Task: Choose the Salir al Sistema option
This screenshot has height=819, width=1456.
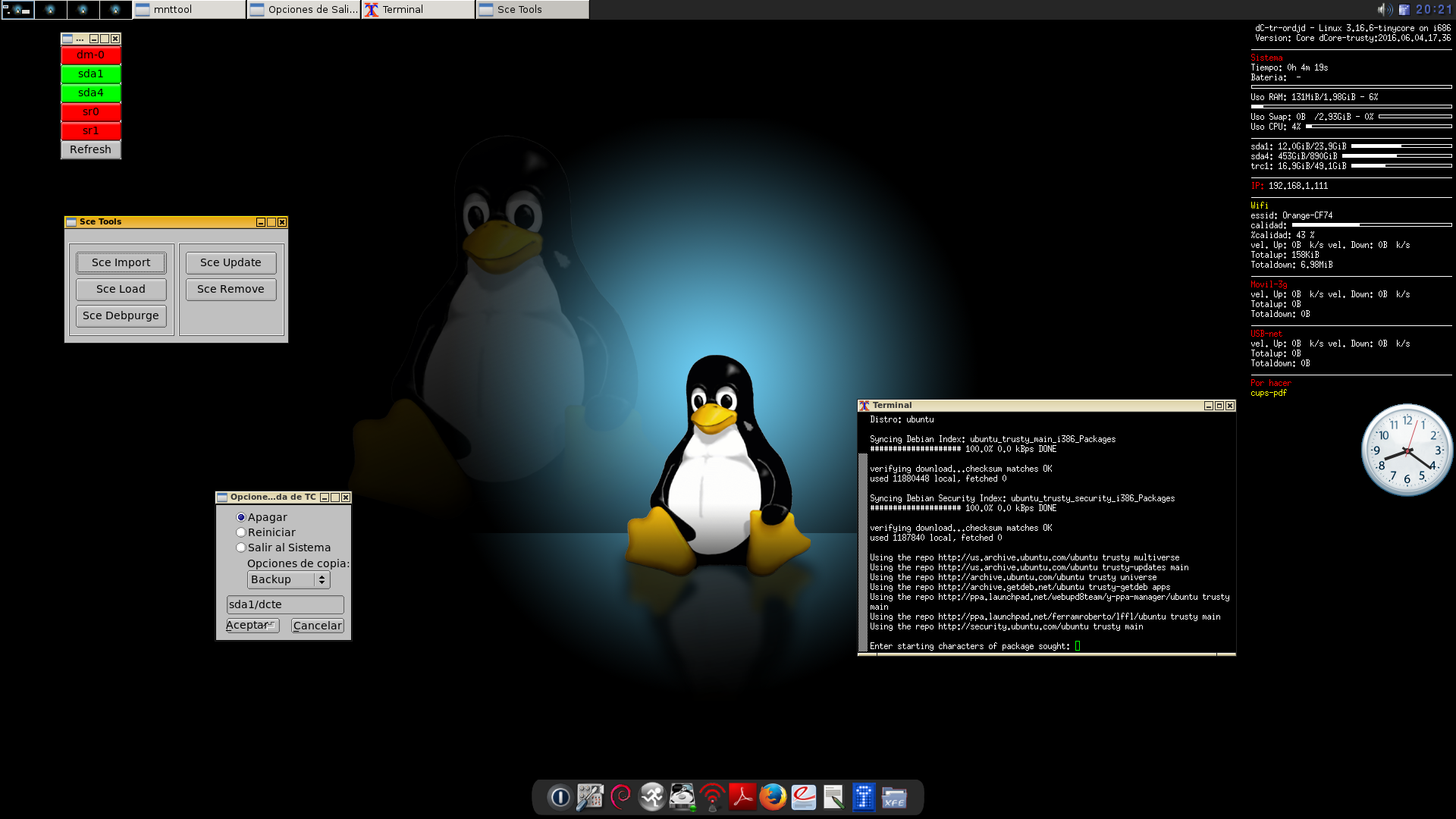Action: (x=241, y=548)
